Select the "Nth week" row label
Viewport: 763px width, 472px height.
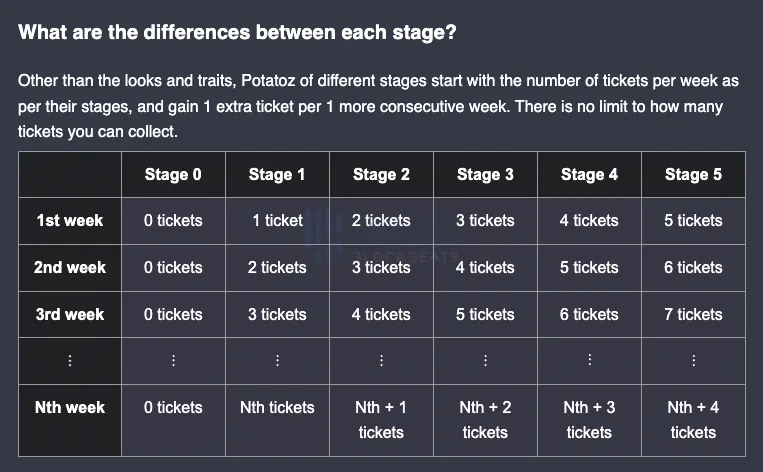click(x=69, y=408)
